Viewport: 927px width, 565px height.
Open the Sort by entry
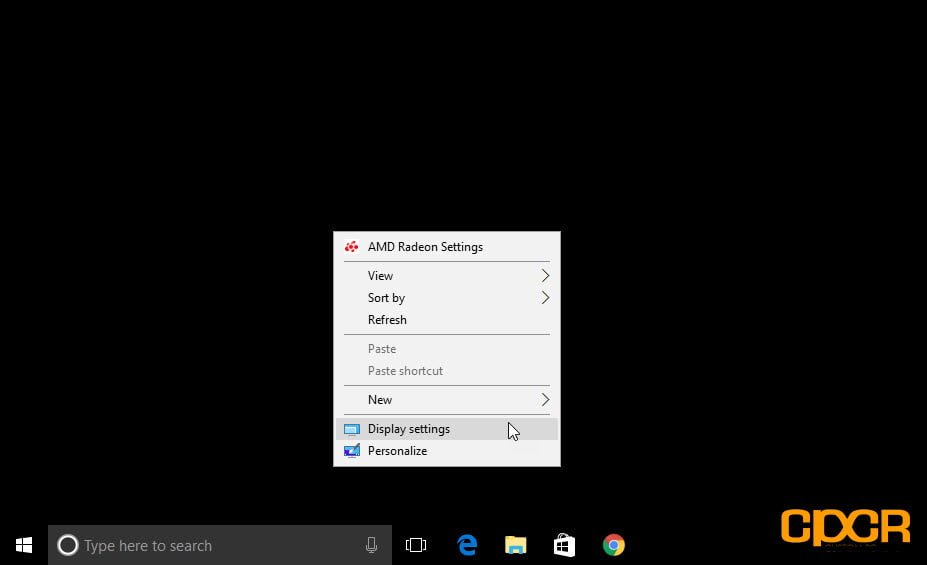coord(446,298)
